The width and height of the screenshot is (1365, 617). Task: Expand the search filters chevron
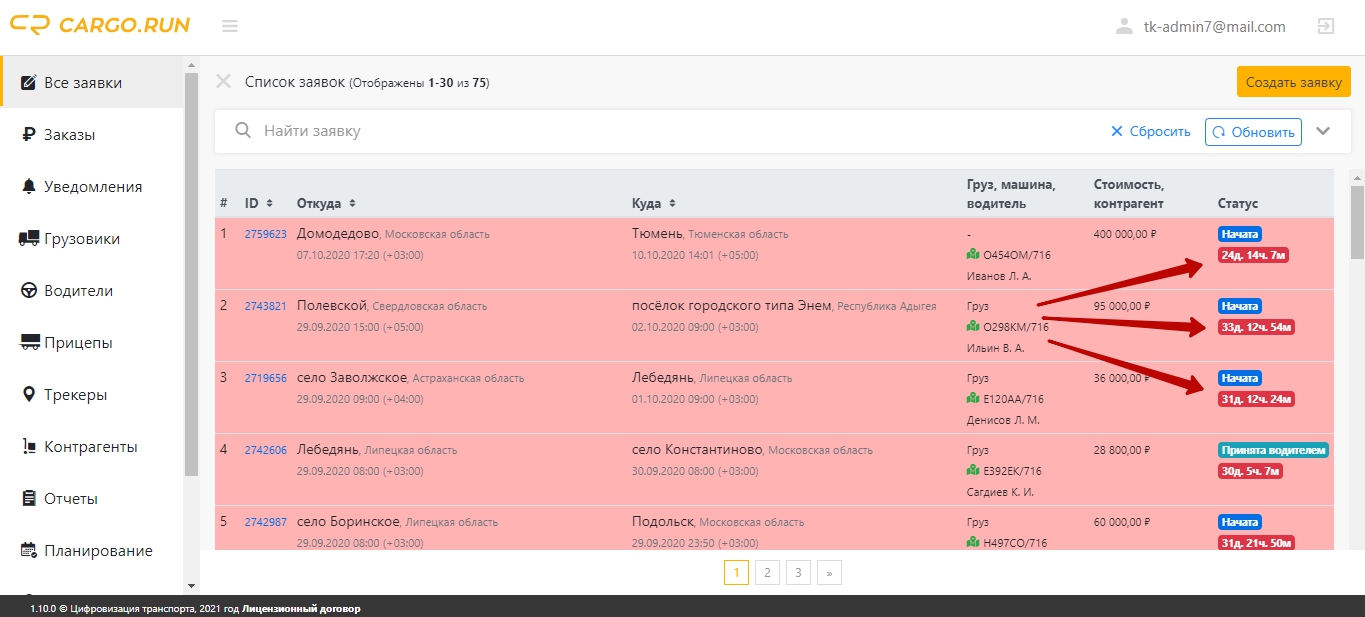coord(1324,131)
